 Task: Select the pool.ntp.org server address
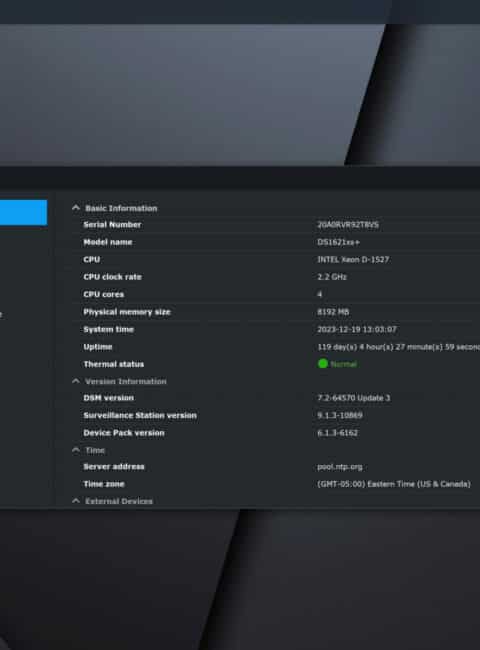340,467
